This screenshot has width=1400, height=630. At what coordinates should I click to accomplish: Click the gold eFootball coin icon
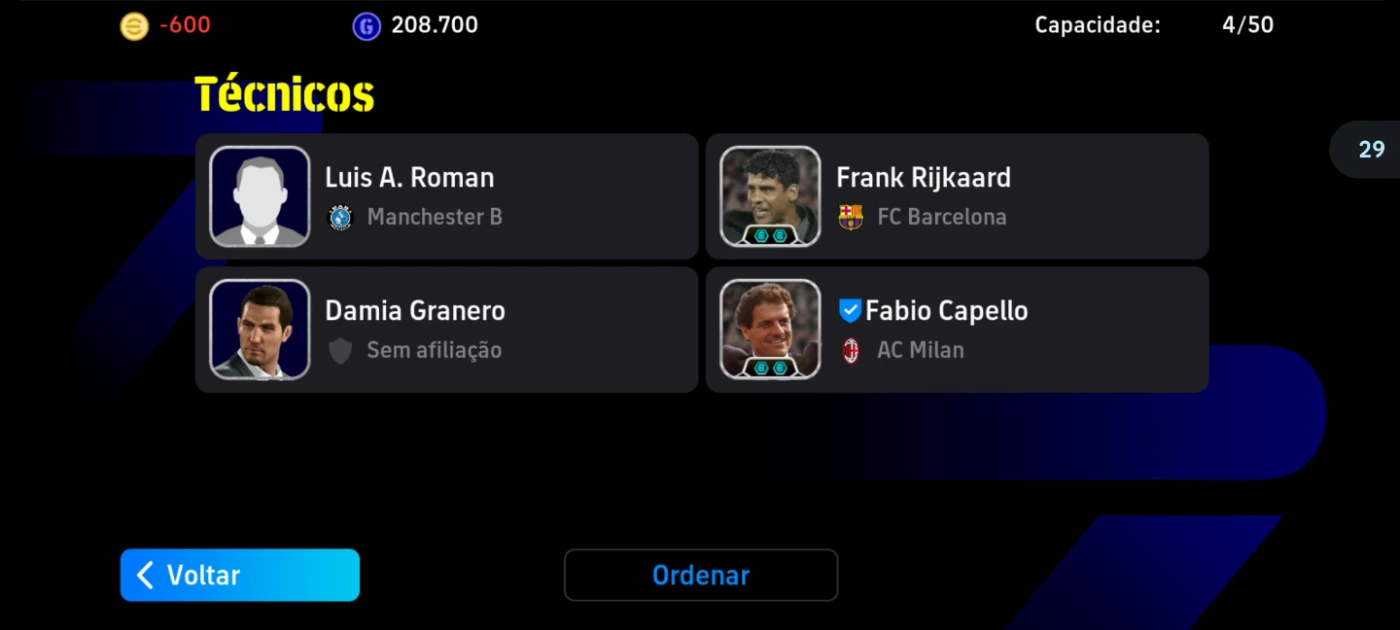(x=134, y=26)
